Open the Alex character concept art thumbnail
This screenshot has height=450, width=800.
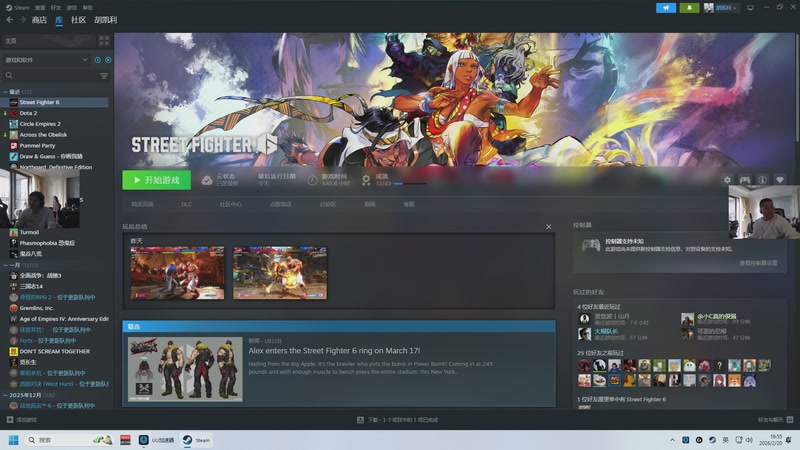pos(185,369)
